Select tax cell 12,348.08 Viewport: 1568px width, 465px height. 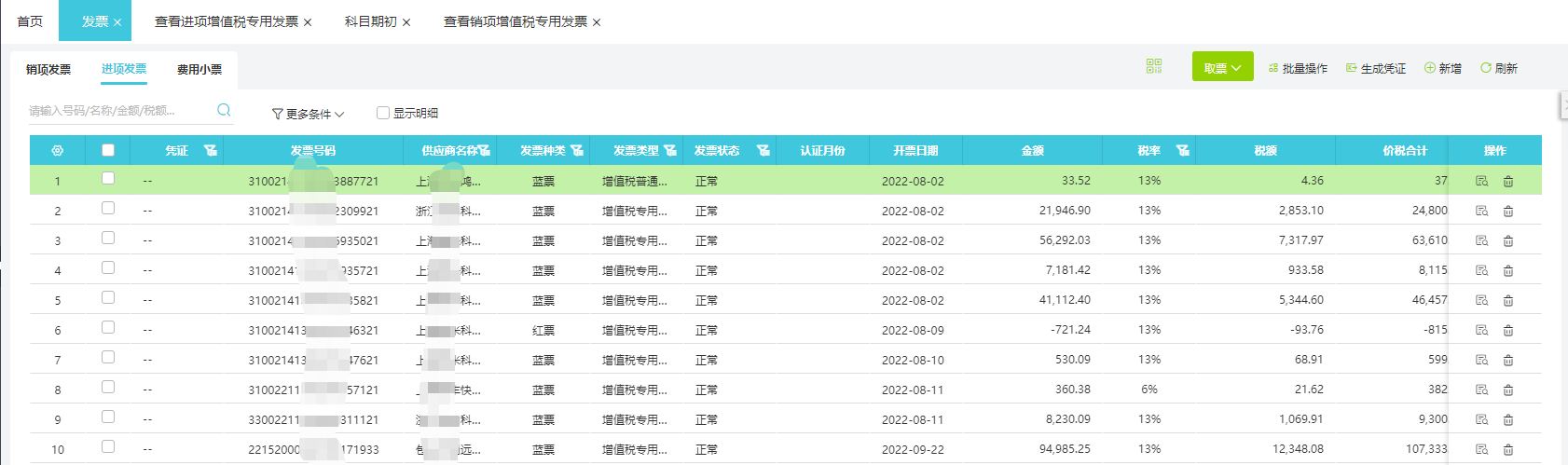pos(1298,449)
